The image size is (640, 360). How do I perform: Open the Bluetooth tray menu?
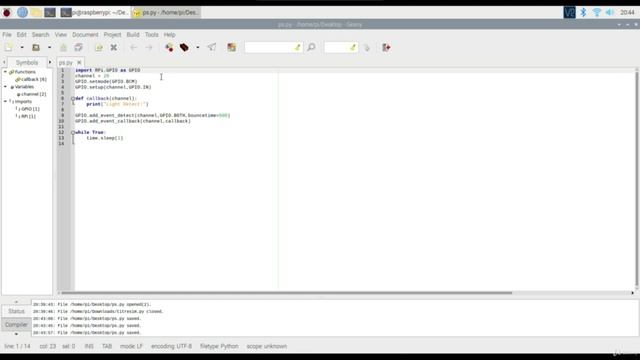coord(583,13)
